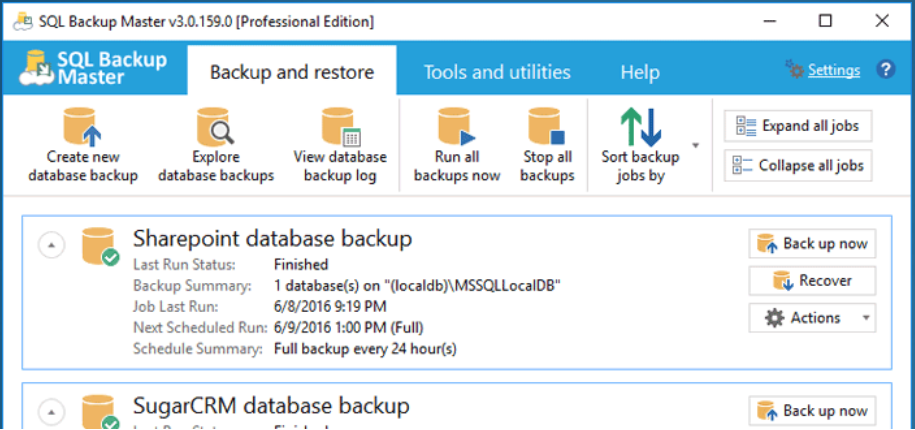Image resolution: width=915 pixels, height=430 pixels.
Task: Click Back up now for Sharepoint job
Action: [x=812, y=243]
